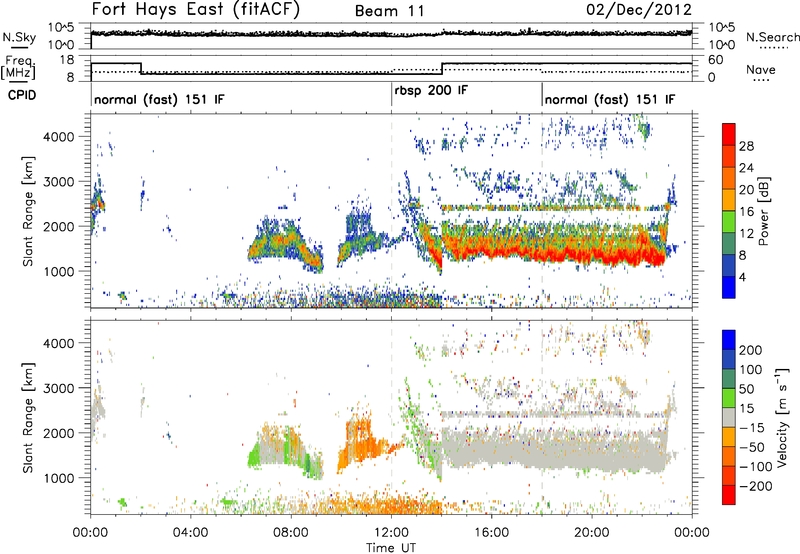
Task: Select the 'Velocity [m s-1]' colorbar title
Action: (783, 417)
